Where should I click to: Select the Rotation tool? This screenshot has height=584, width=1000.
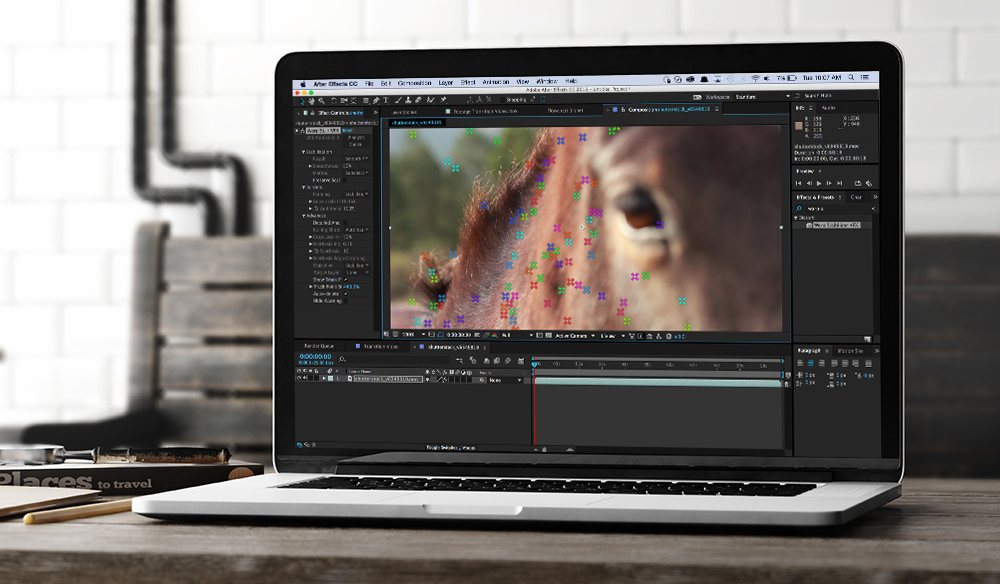pos(333,98)
